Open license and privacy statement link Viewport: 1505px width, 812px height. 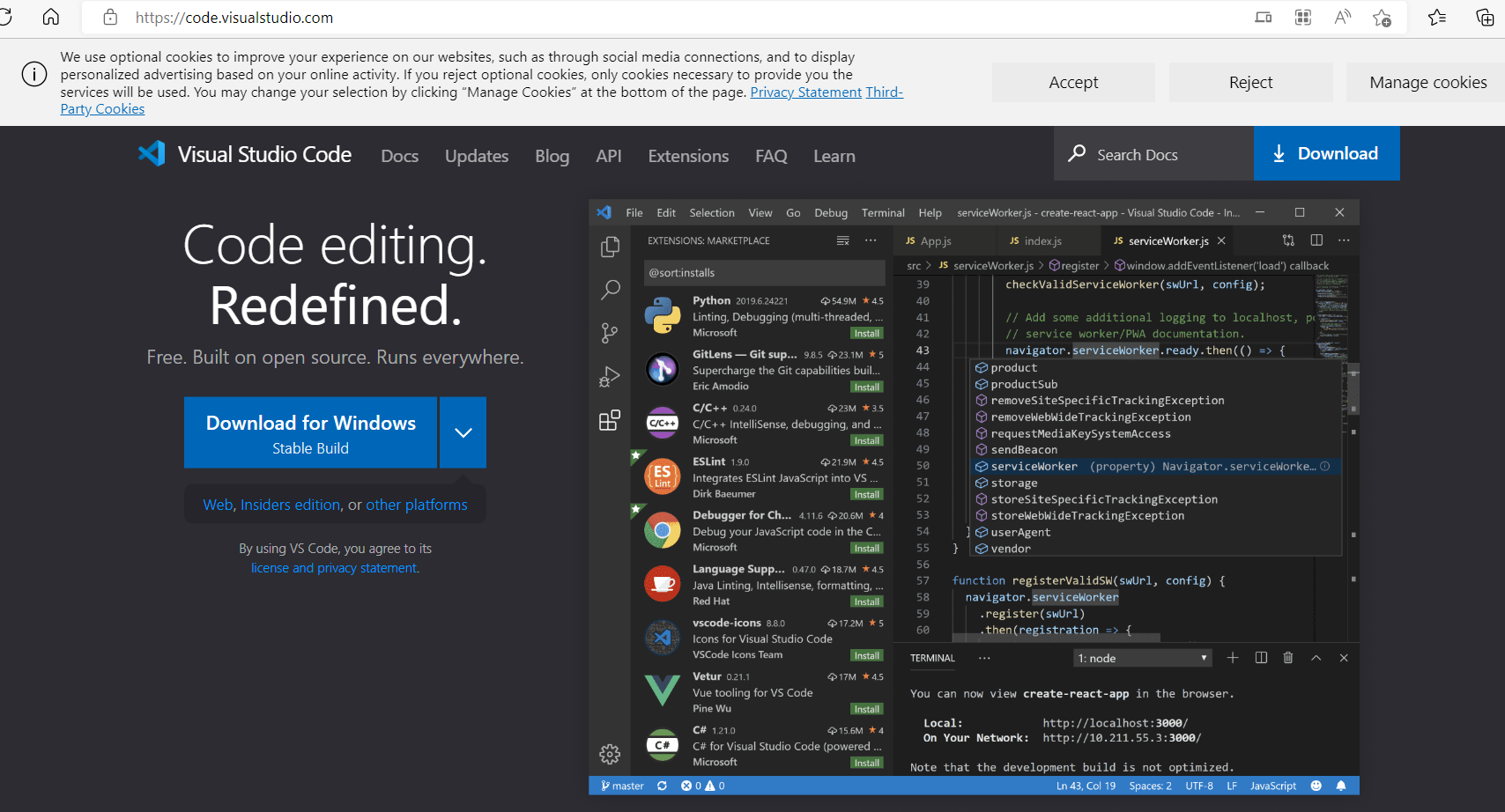tap(335, 568)
